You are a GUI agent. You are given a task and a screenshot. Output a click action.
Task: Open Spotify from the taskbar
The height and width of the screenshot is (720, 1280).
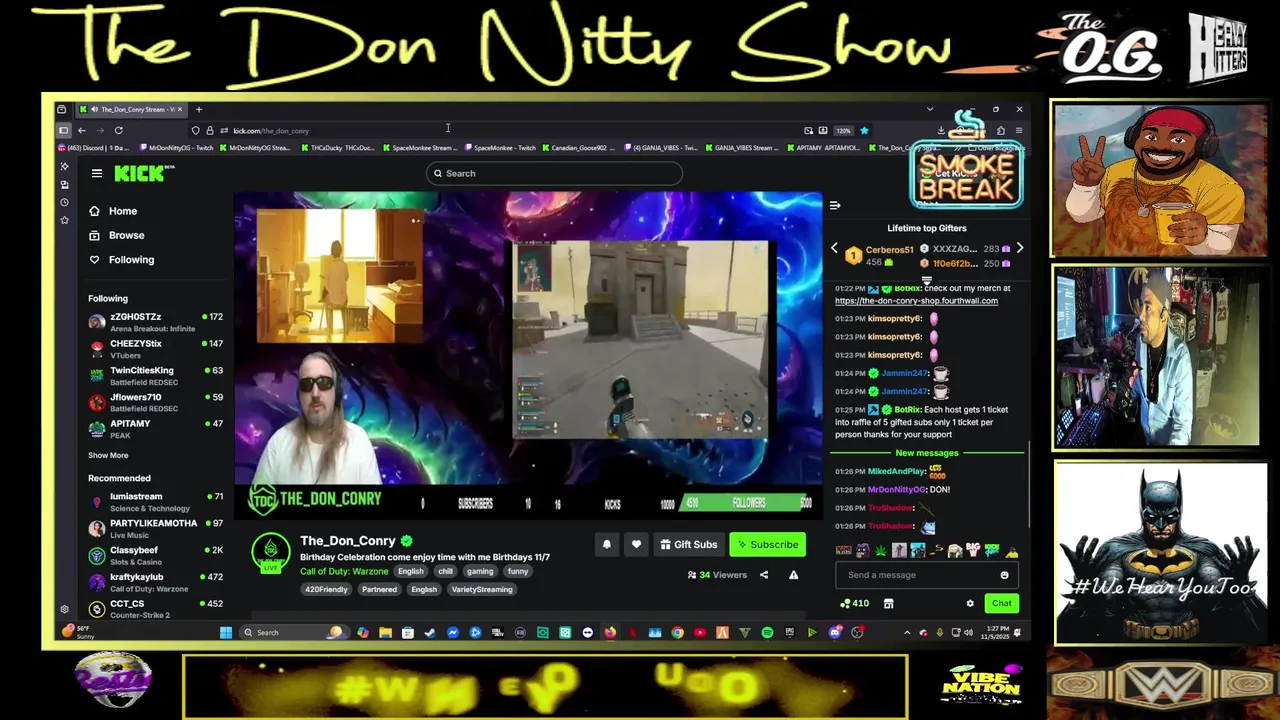point(767,633)
